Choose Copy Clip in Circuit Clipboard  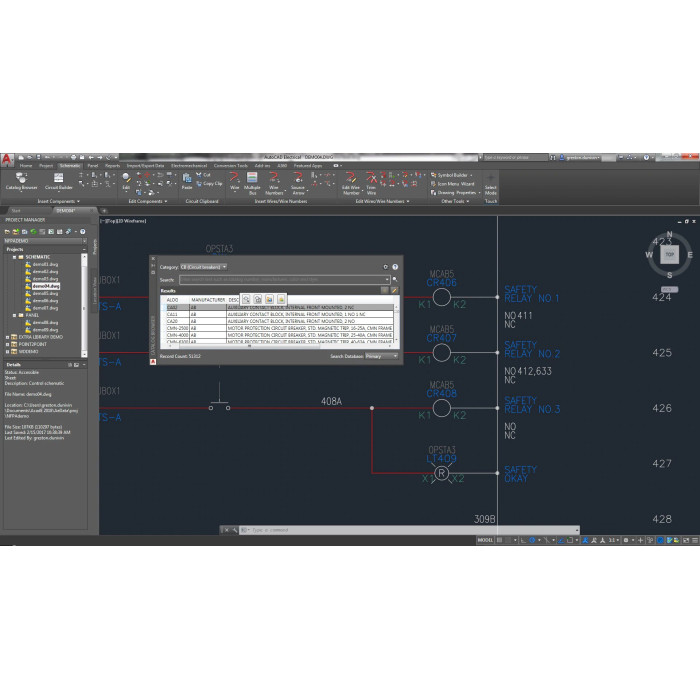[x=209, y=183]
